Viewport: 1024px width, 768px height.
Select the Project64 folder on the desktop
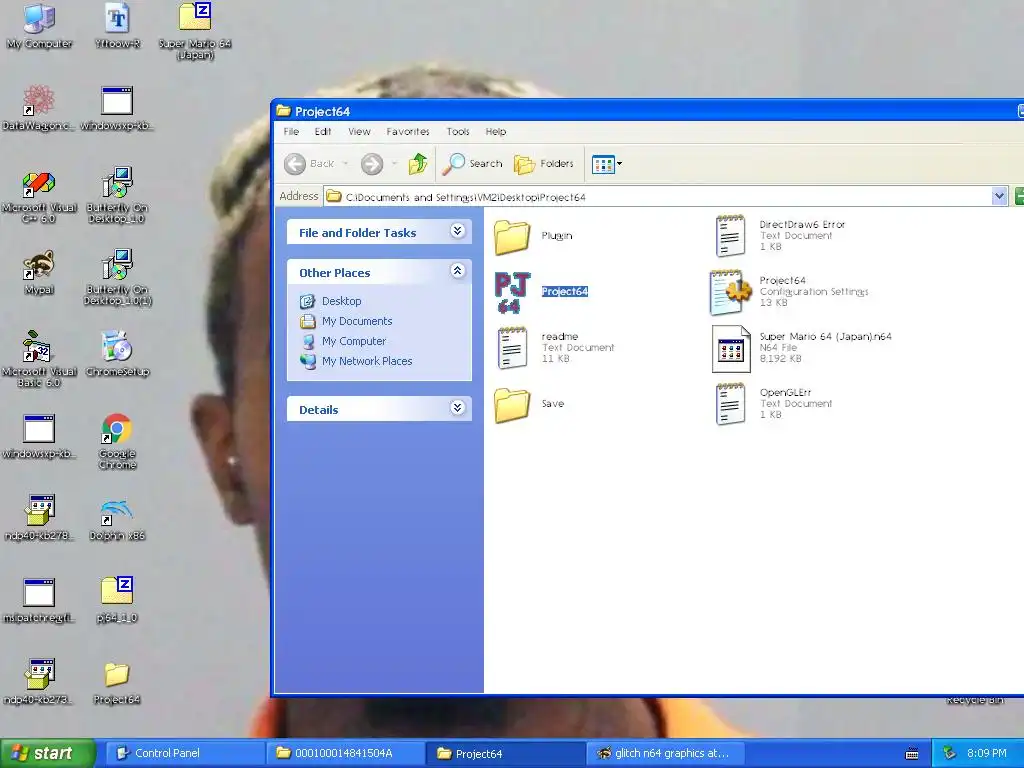point(118,682)
